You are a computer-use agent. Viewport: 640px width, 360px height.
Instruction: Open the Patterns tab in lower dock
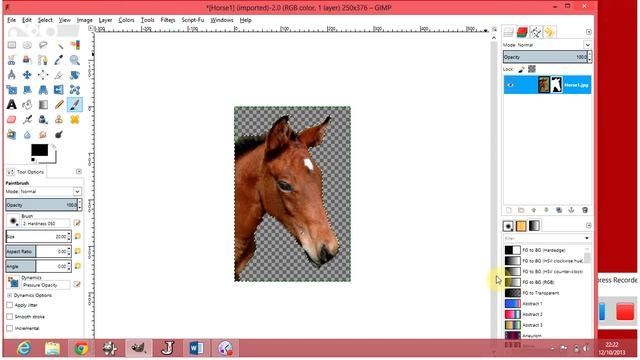tap(521, 226)
